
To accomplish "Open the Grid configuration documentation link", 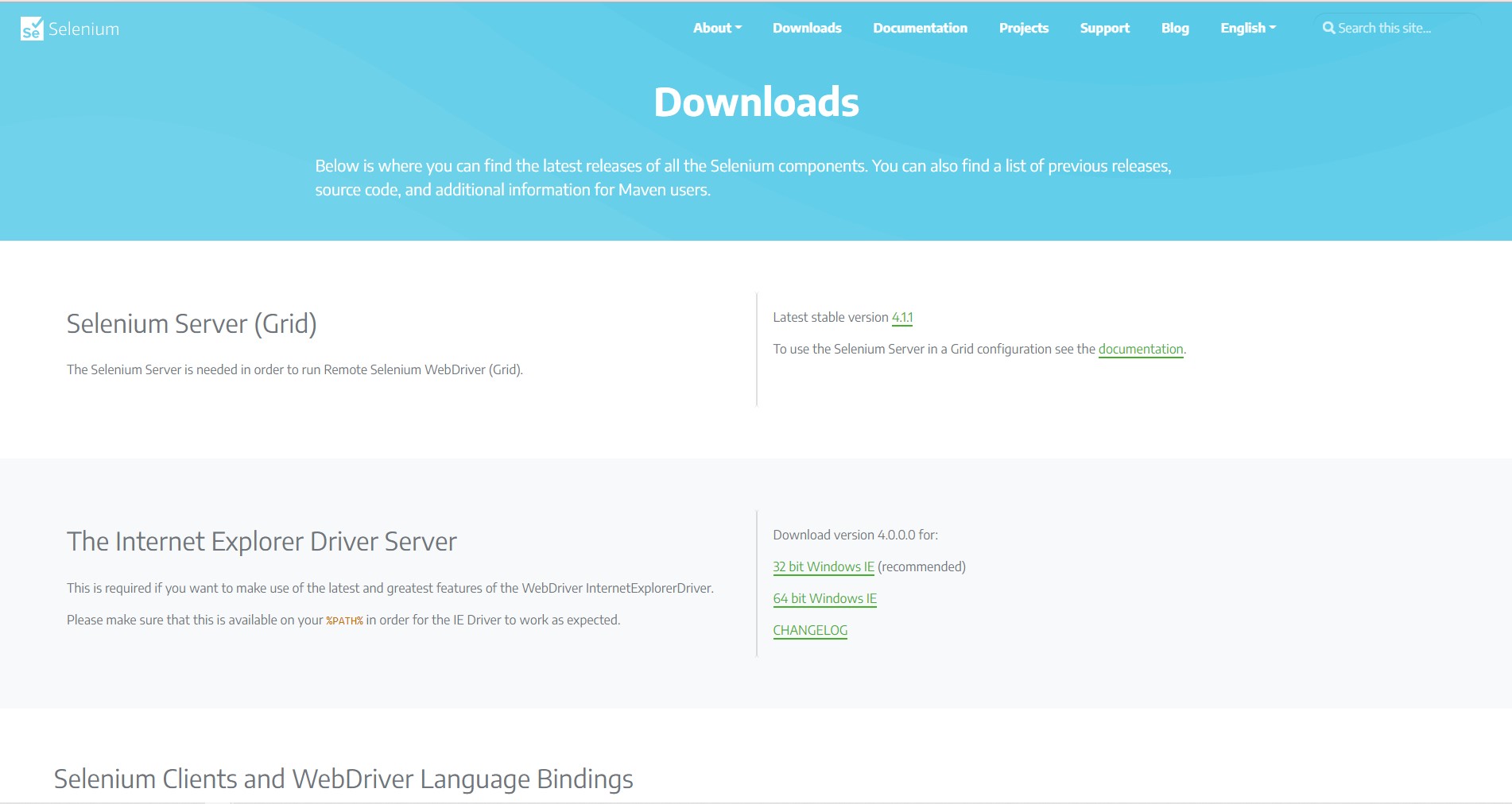I will 1140,349.
